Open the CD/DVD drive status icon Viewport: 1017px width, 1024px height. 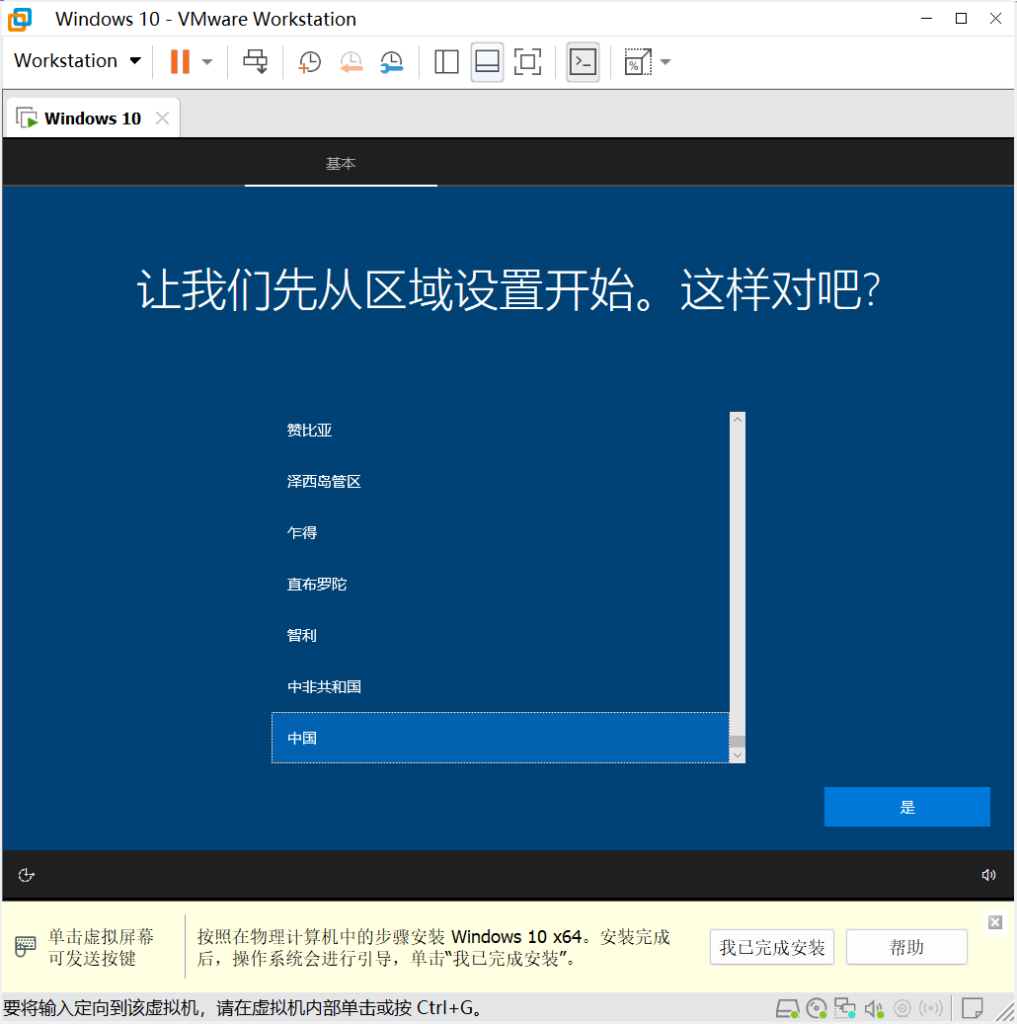816,1009
